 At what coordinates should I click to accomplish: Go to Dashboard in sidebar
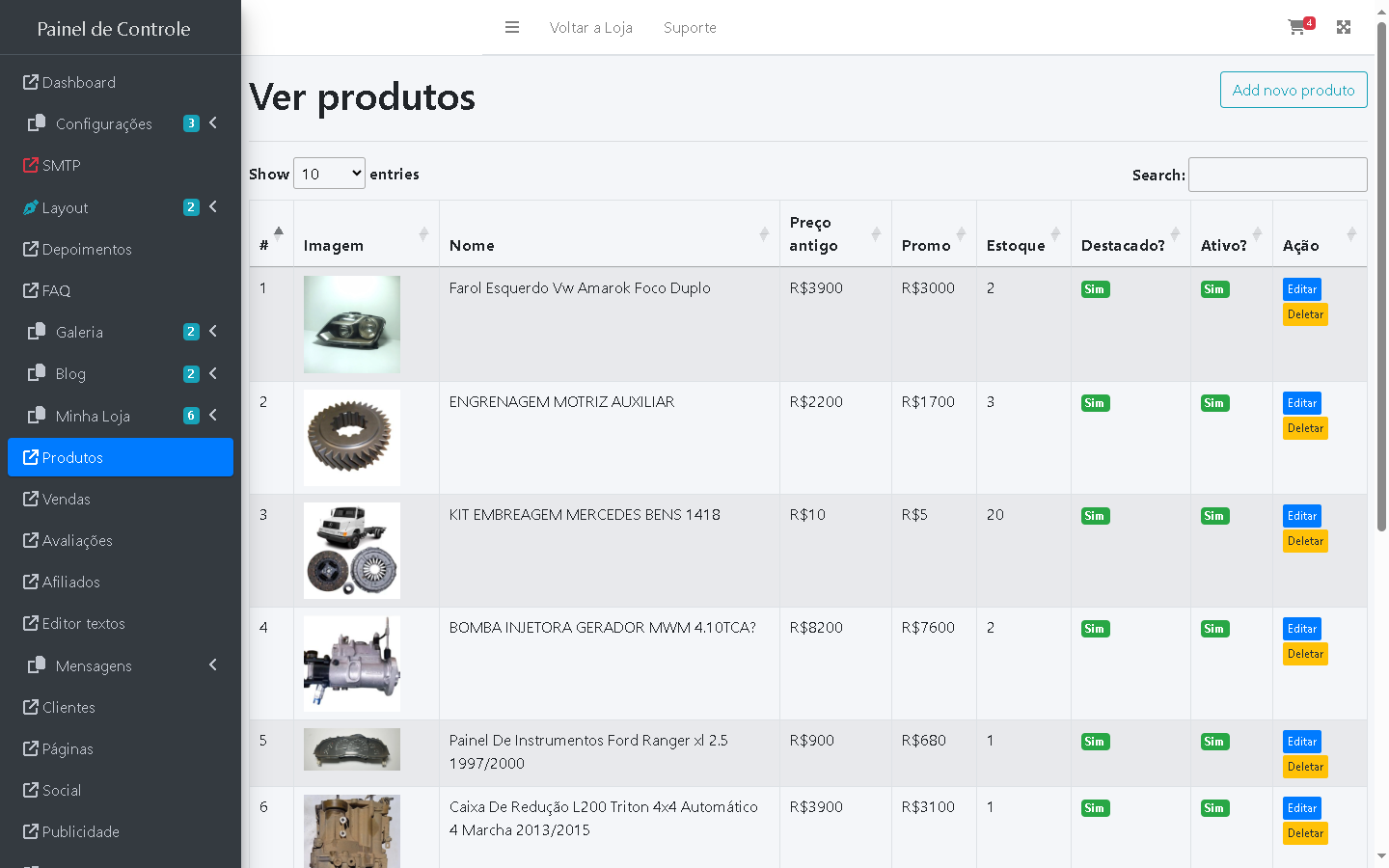[78, 83]
